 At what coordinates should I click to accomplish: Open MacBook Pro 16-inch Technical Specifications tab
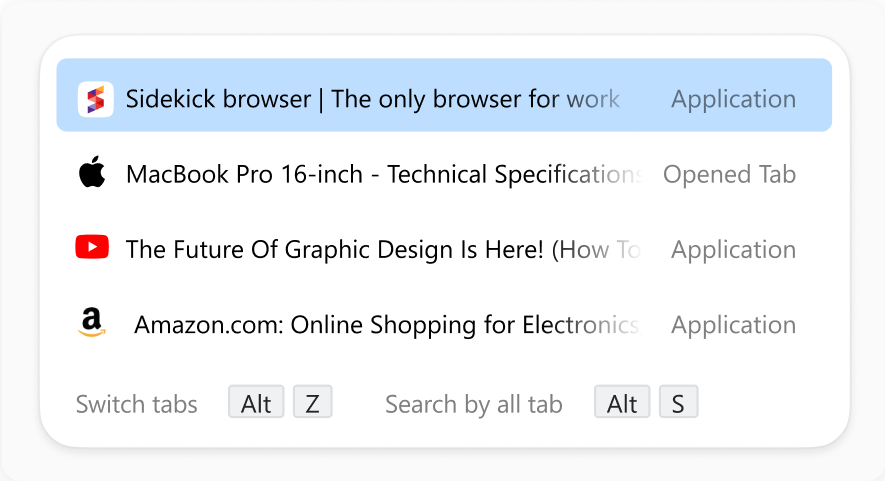[x=444, y=174]
